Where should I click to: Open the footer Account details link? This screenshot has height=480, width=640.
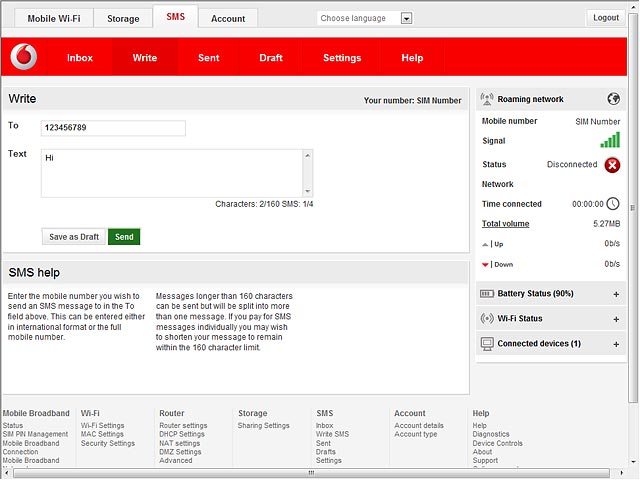pyautogui.click(x=419, y=426)
